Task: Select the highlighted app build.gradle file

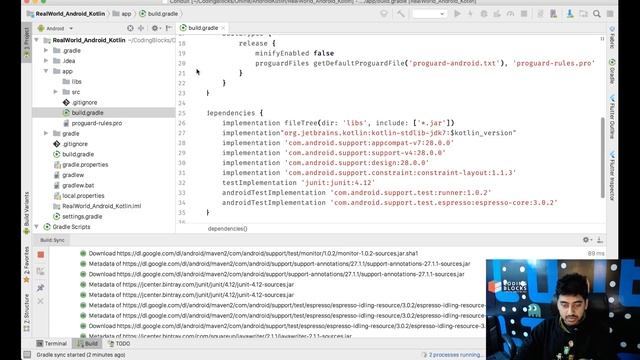Action: point(83,113)
